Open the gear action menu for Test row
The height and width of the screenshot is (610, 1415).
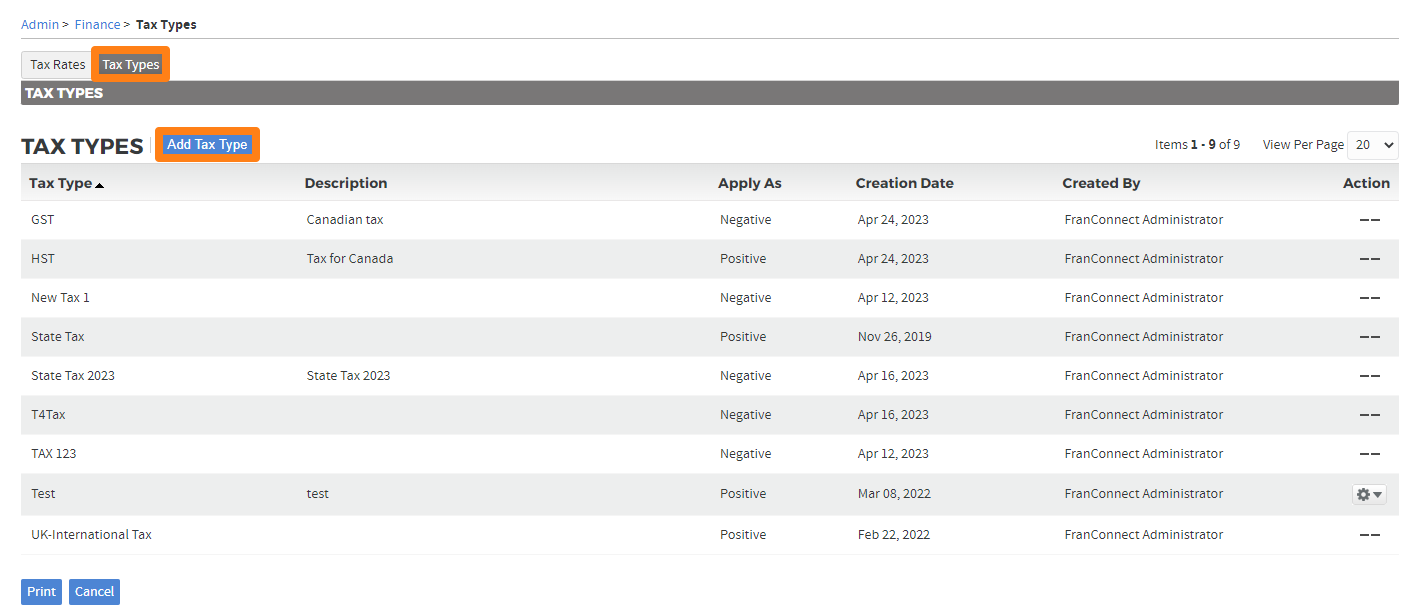tap(1369, 494)
